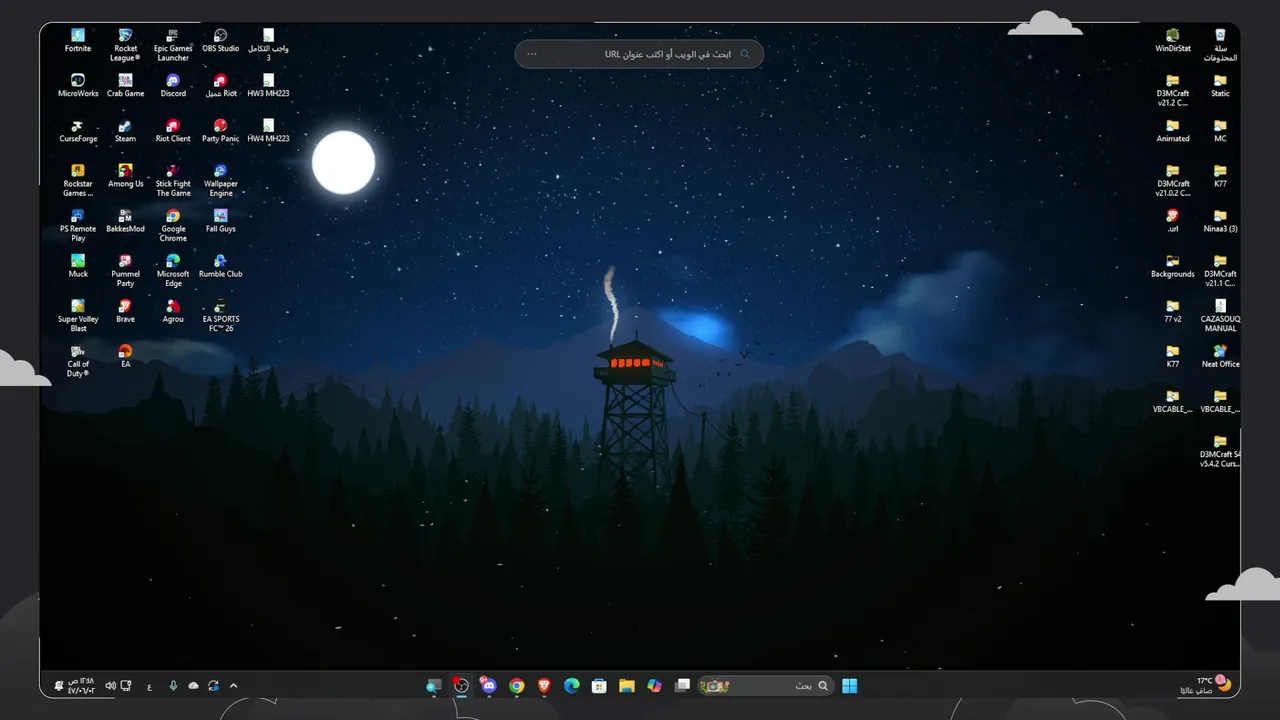Open OBS Studio desktop shortcut
This screenshot has height=720, width=1280.
tap(220, 41)
